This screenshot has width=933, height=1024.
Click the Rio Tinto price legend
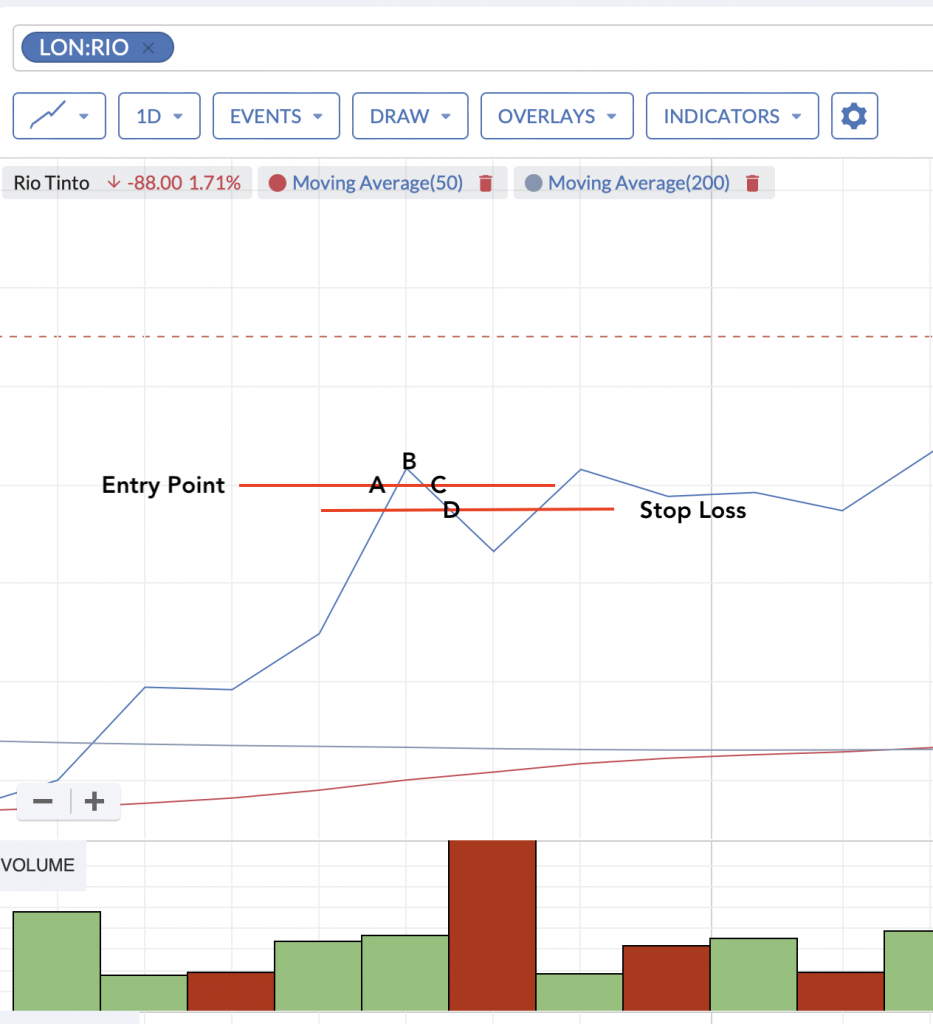click(126, 183)
